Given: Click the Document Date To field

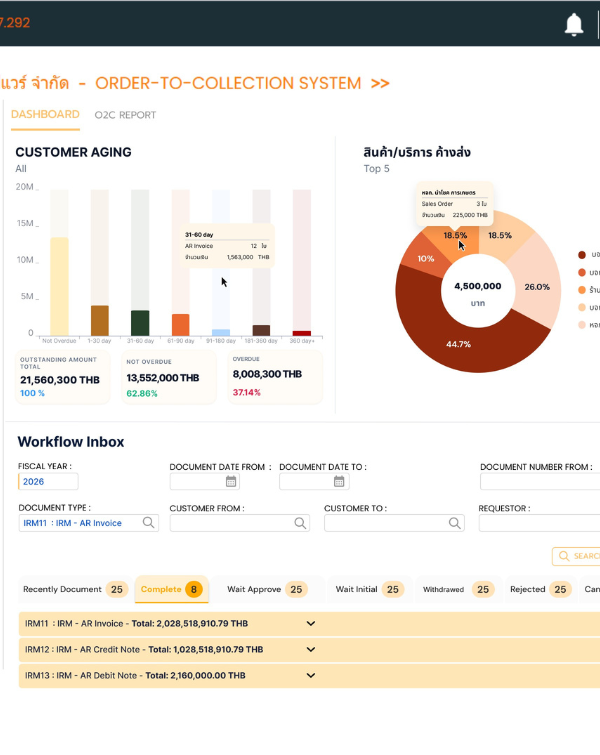Looking at the screenshot, I should 314,482.
